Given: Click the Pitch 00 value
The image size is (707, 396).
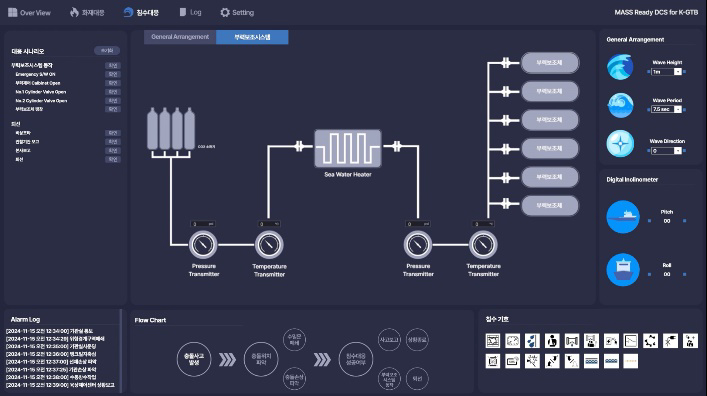Looking at the screenshot, I should click(x=667, y=221).
